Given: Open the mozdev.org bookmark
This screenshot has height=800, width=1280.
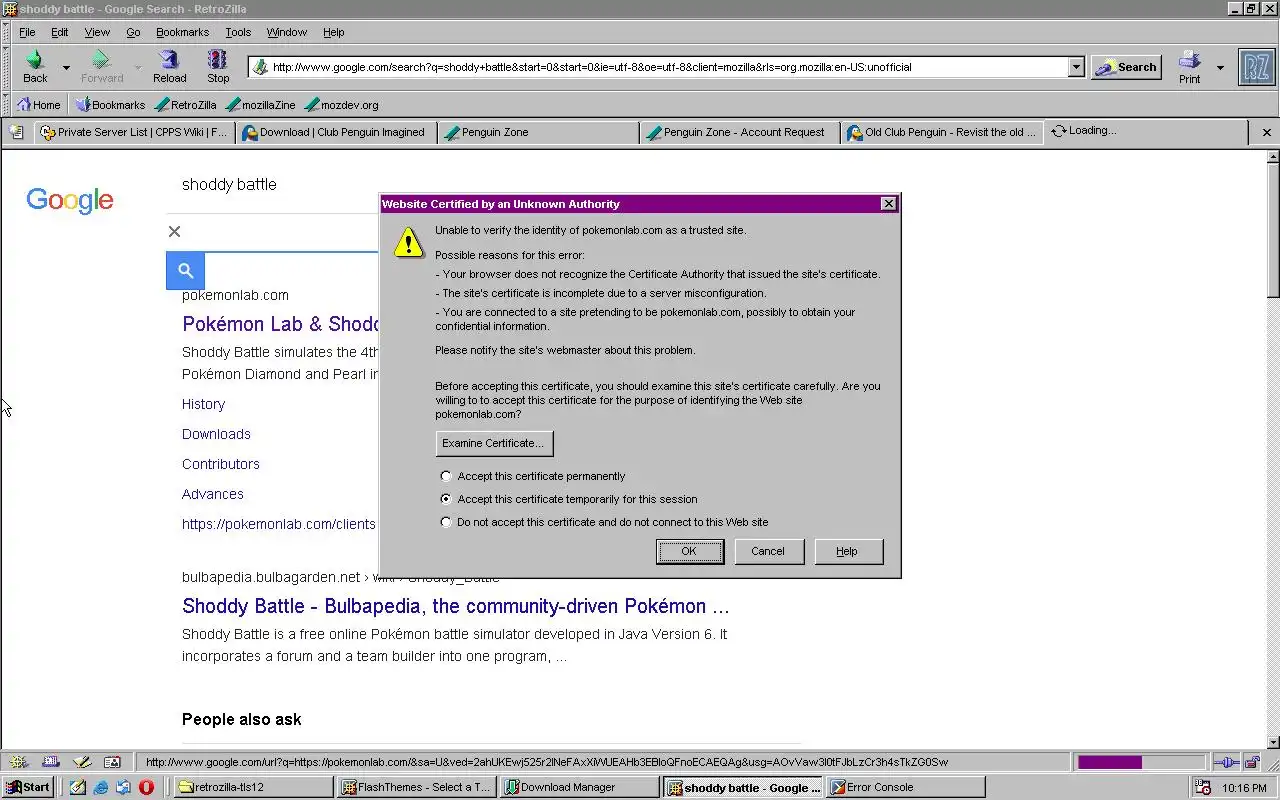Looking at the screenshot, I should pos(342,104).
